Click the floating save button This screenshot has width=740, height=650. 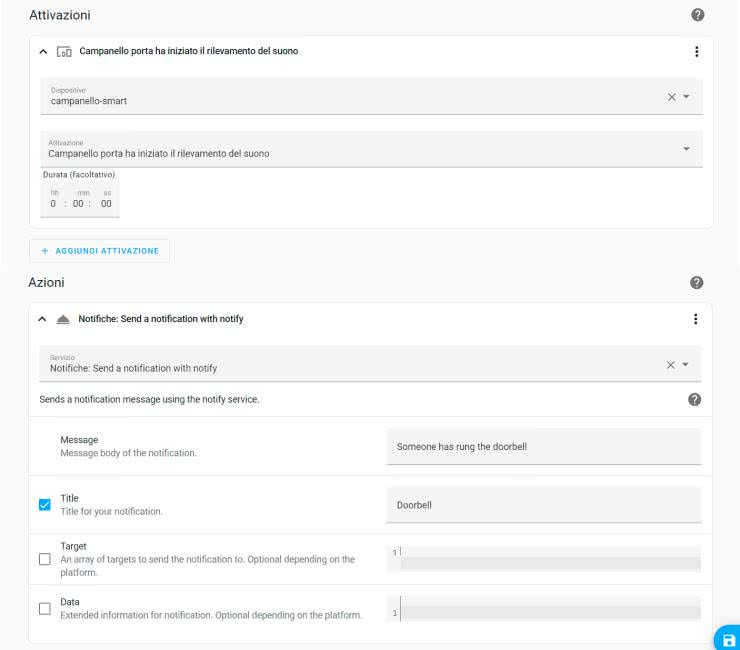coord(727,639)
